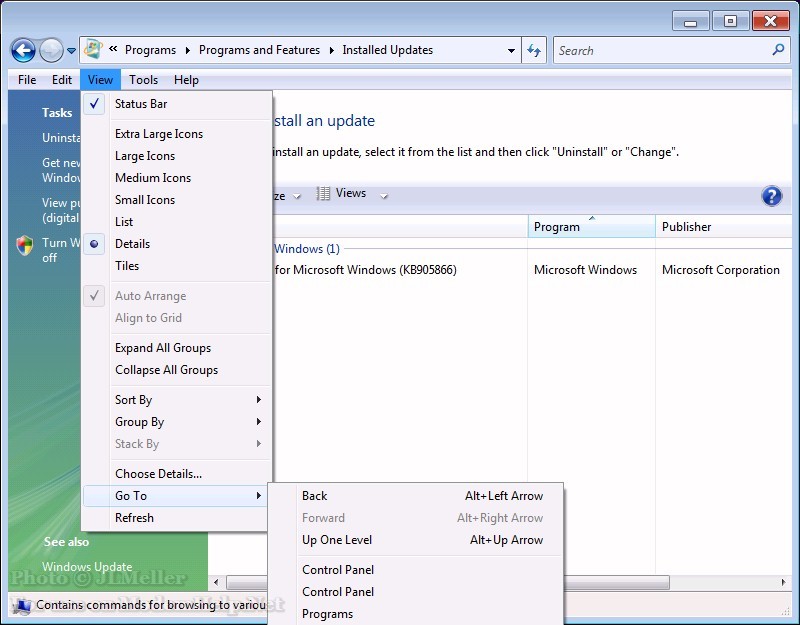Click the search magnifier icon
Image resolution: width=800 pixels, height=625 pixels.
click(x=779, y=50)
